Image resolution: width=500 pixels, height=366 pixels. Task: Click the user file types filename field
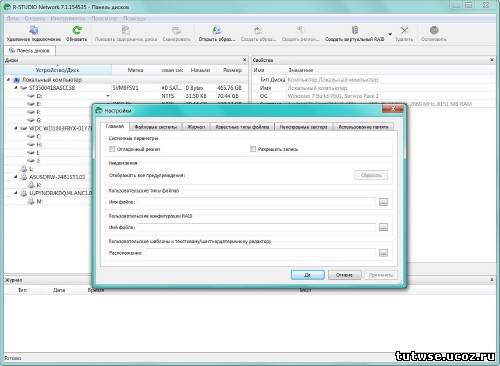(x=257, y=202)
